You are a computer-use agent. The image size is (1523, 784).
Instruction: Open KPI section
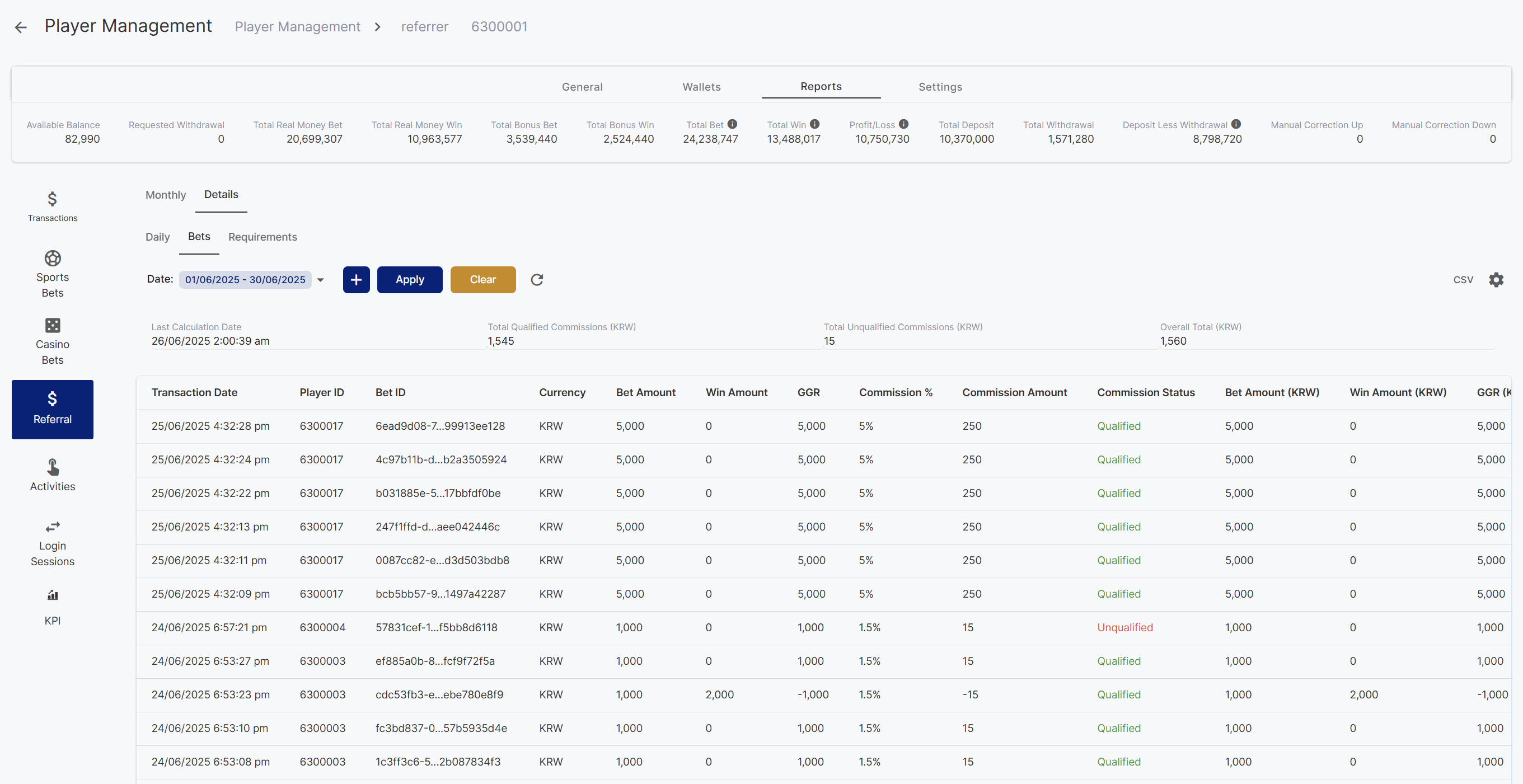53,608
